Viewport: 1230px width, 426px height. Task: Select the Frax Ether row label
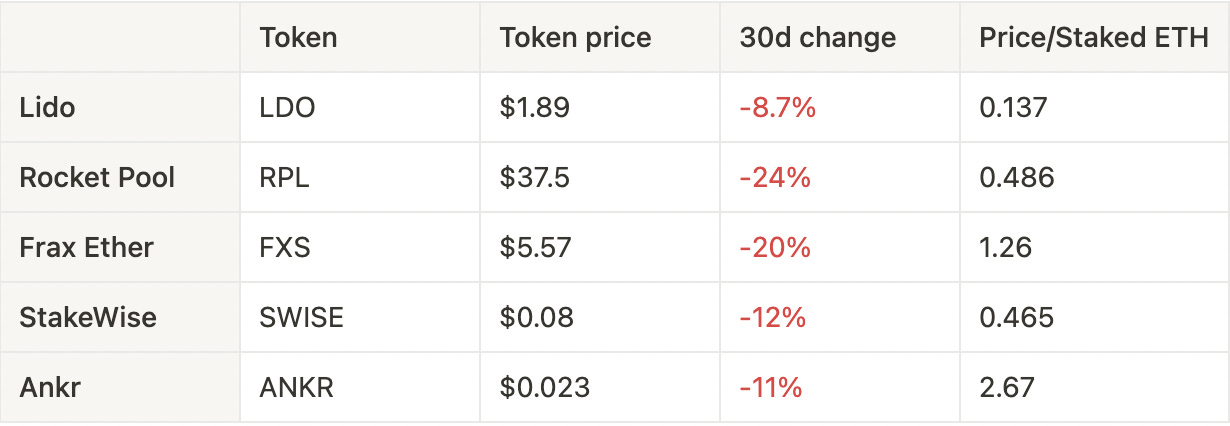point(86,247)
